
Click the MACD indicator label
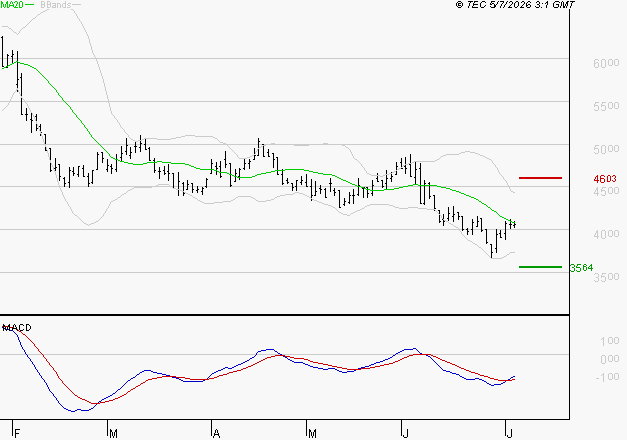pyautogui.click(x=17, y=328)
